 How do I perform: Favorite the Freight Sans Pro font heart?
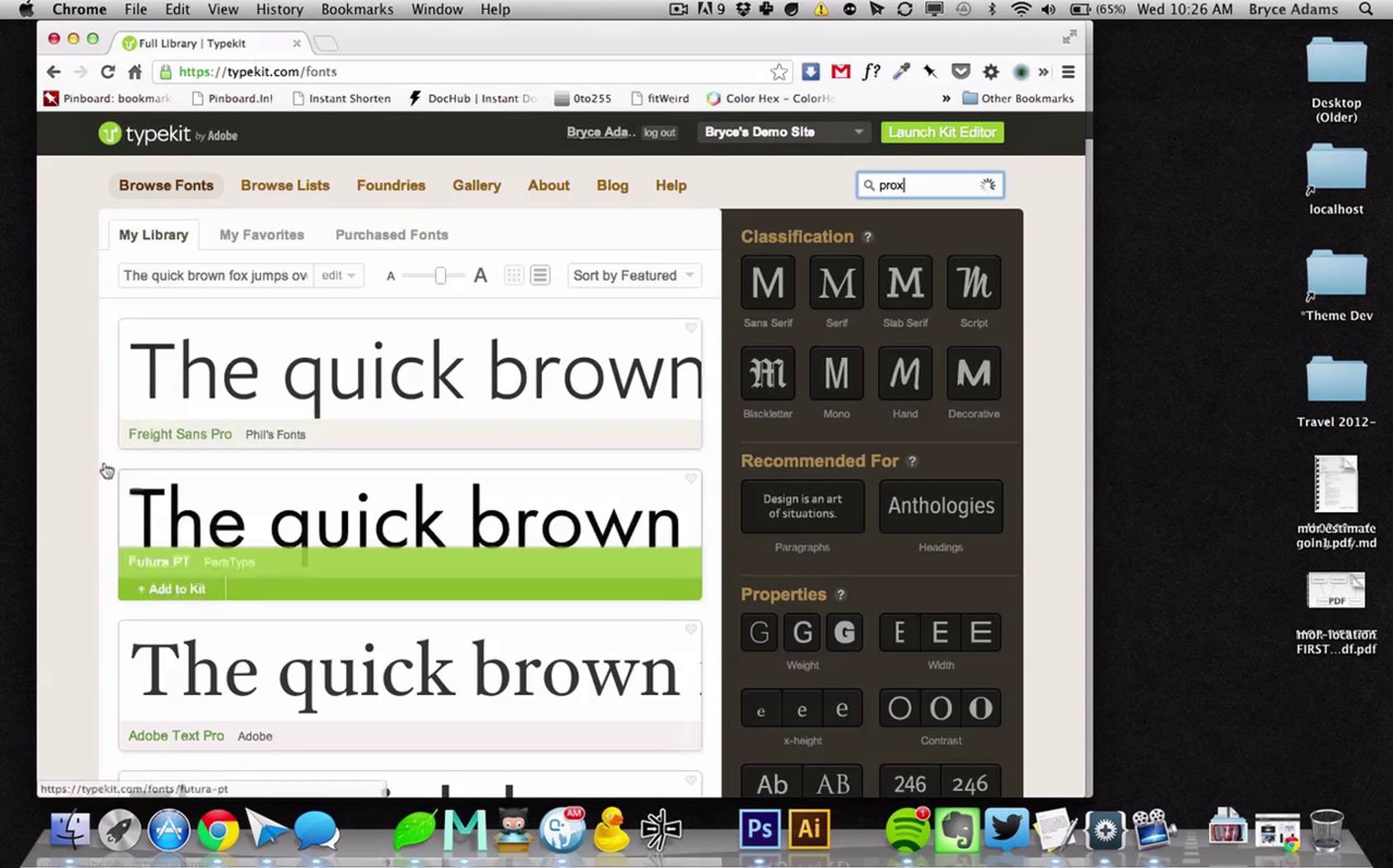pyautogui.click(x=691, y=328)
